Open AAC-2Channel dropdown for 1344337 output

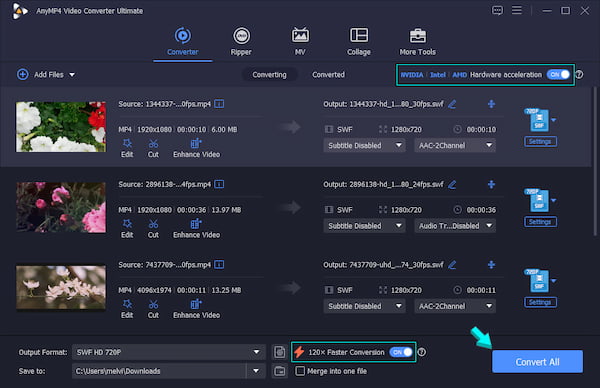point(455,145)
